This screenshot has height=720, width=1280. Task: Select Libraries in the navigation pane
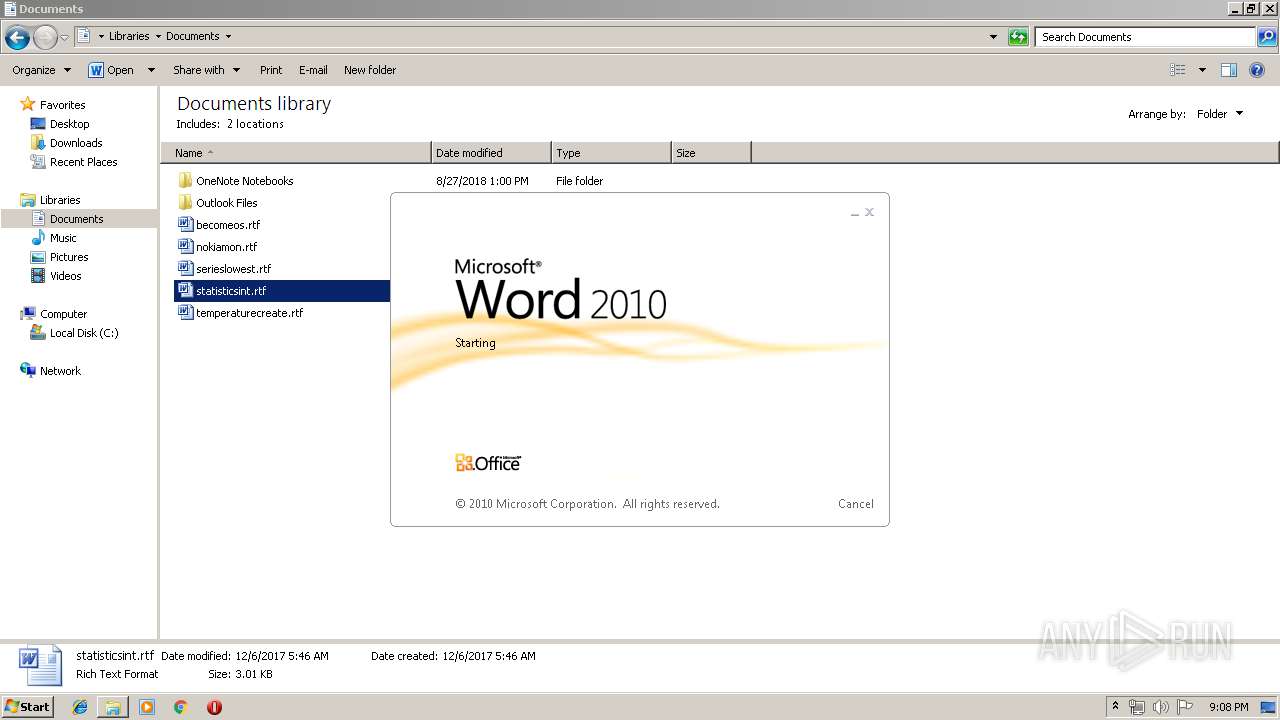[x=60, y=200]
